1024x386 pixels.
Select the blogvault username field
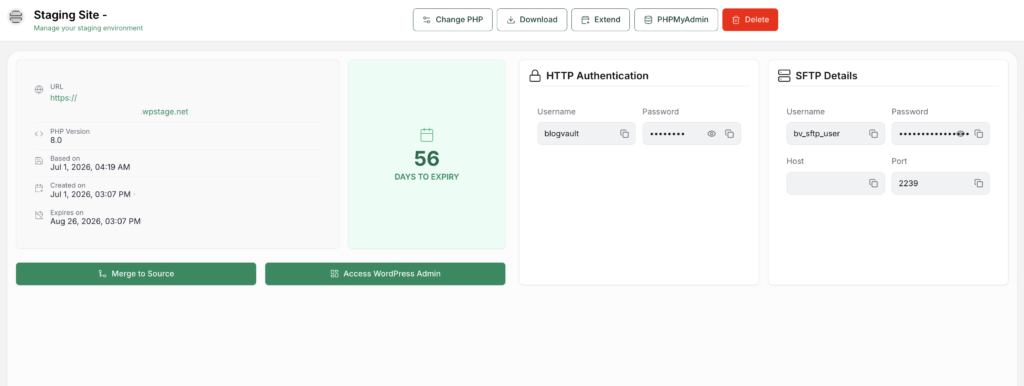[x=586, y=134]
